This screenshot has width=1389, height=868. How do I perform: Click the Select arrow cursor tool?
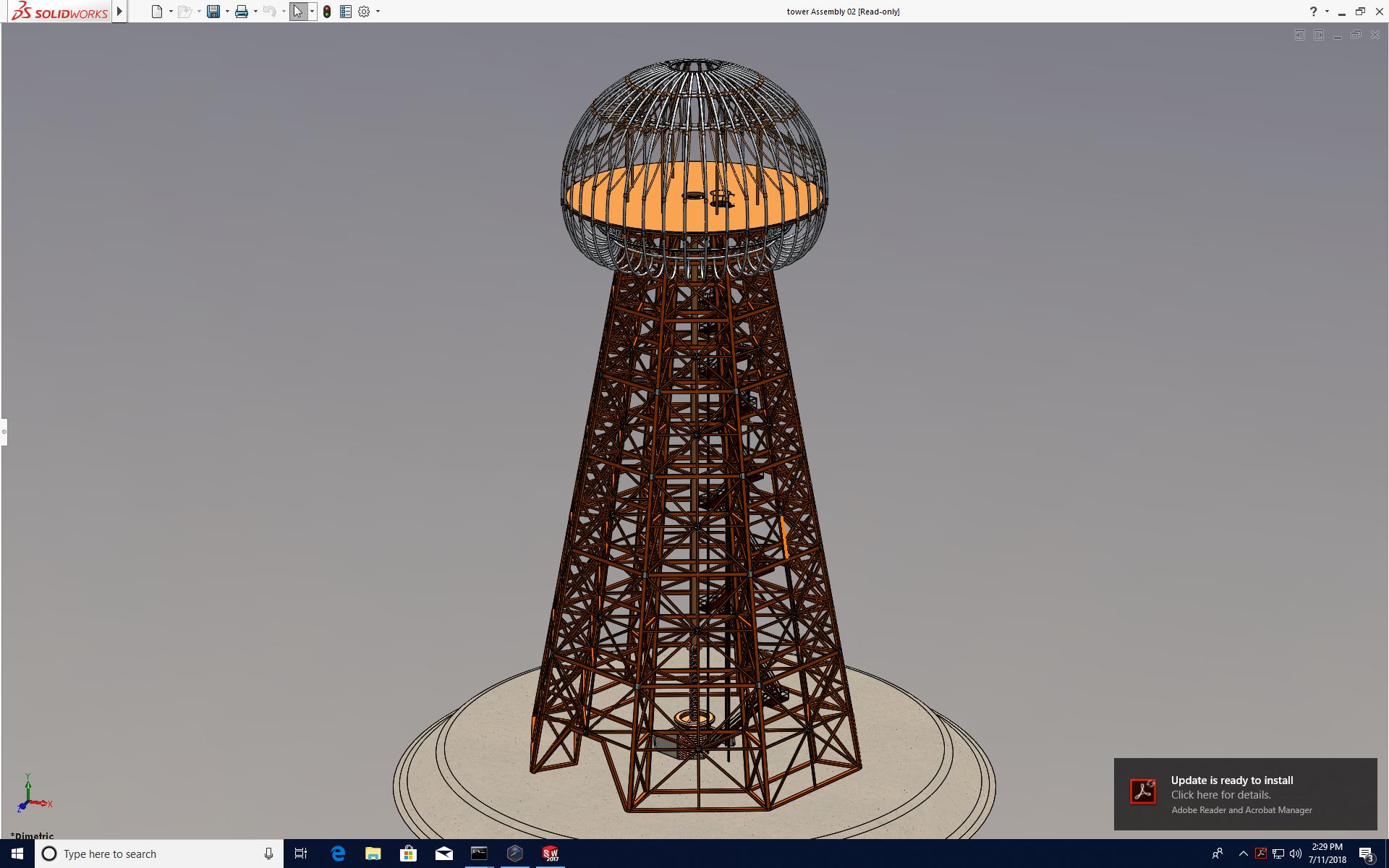[298, 12]
